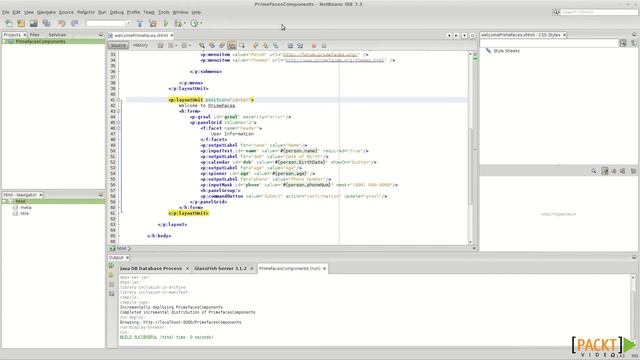Click the Shift Line Right editor icon
This screenshot has height=360, width=640.
pos(300,46)
